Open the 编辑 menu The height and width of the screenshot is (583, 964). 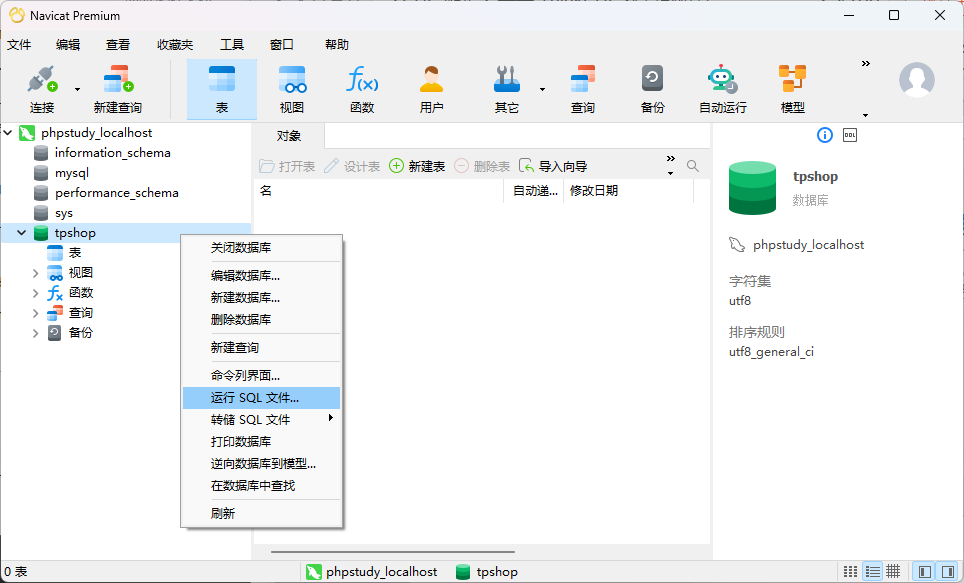(x=68, y=44)
